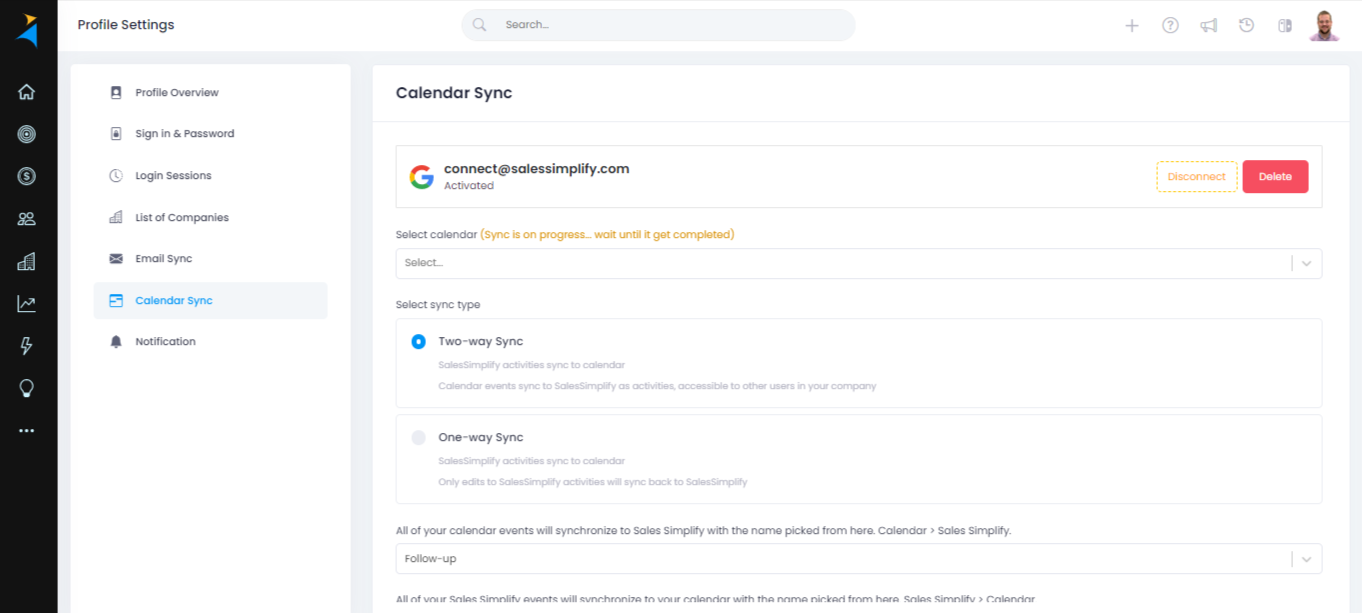1362x613 pixels.
Task: Click the Insights lightbulb icon
Action: pyautogui.click(x=26, y=388)
